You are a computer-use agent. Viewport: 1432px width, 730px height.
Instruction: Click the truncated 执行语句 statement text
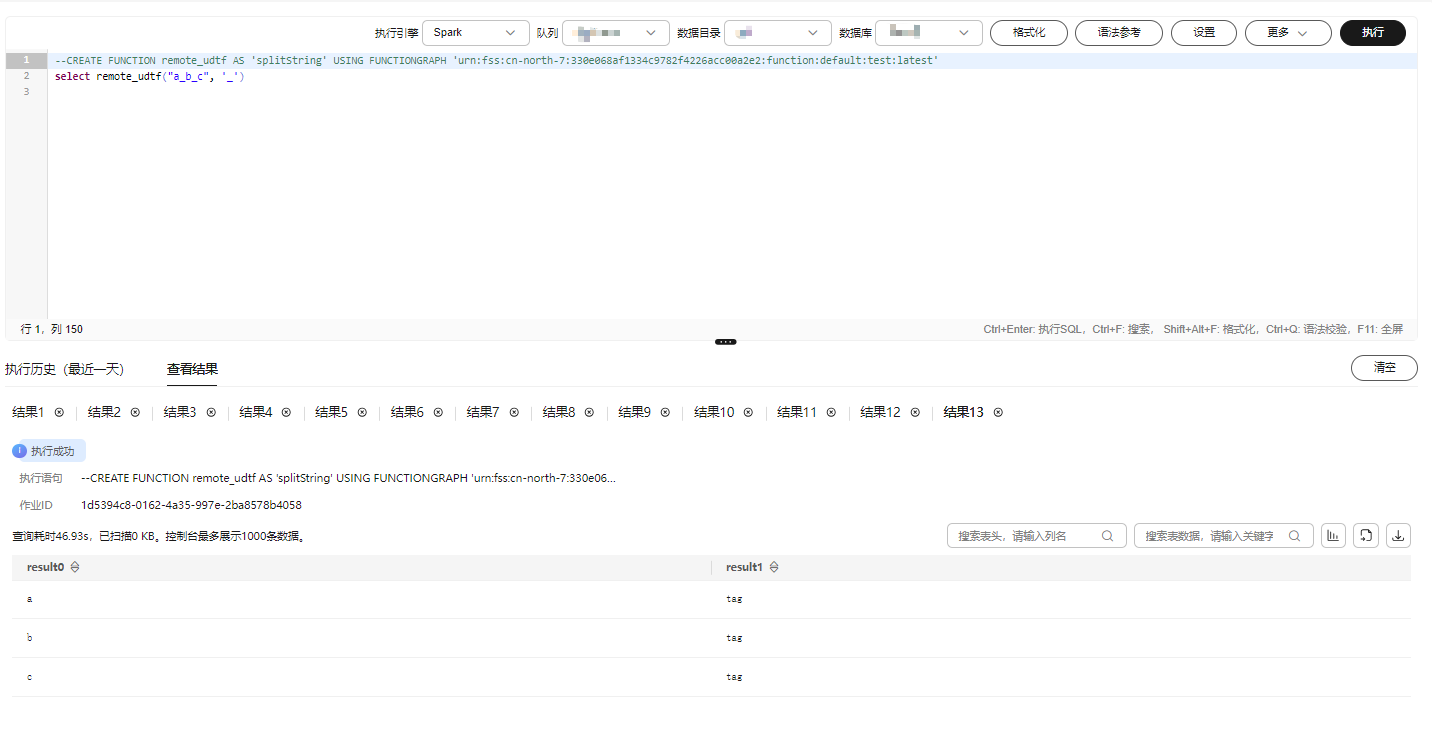click(x=348, y=478)
